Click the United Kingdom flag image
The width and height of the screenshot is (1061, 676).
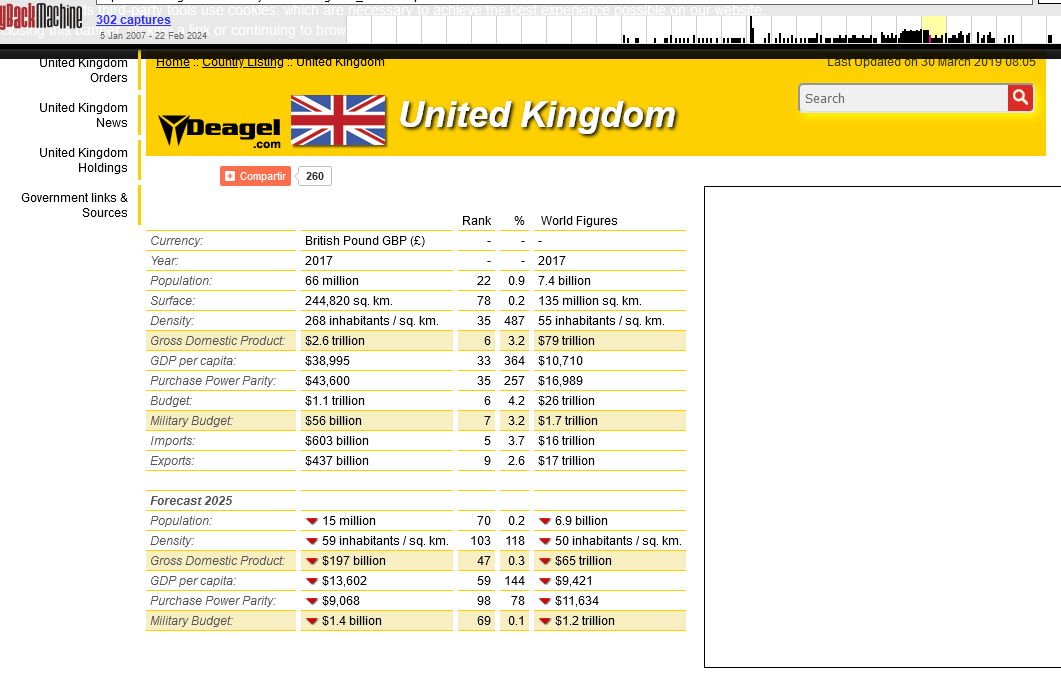coord(338,120)
